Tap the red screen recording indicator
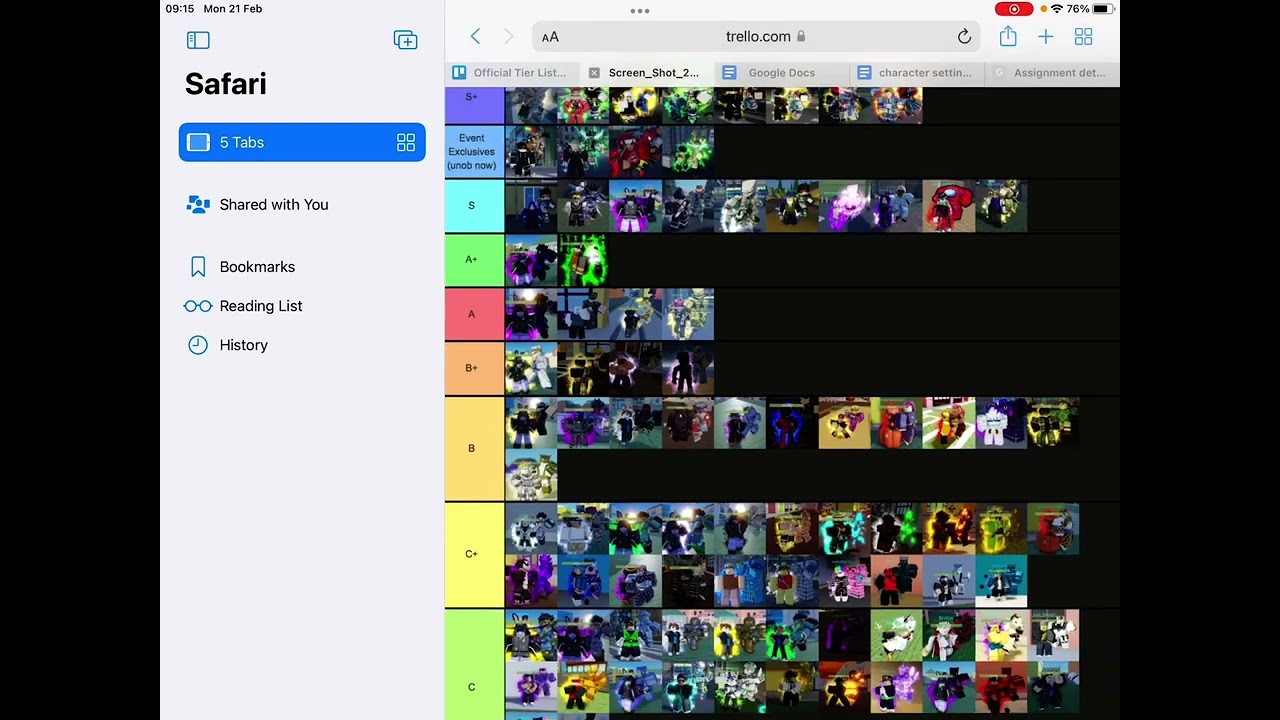 tap(1014, 9)
